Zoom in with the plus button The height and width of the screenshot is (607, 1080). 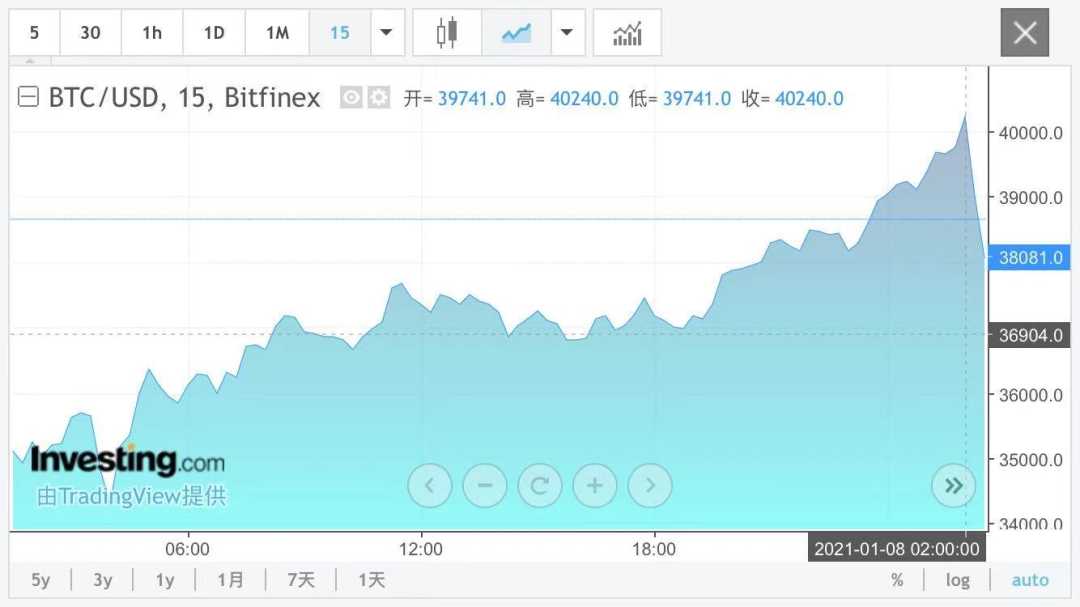tap(595, 486)
